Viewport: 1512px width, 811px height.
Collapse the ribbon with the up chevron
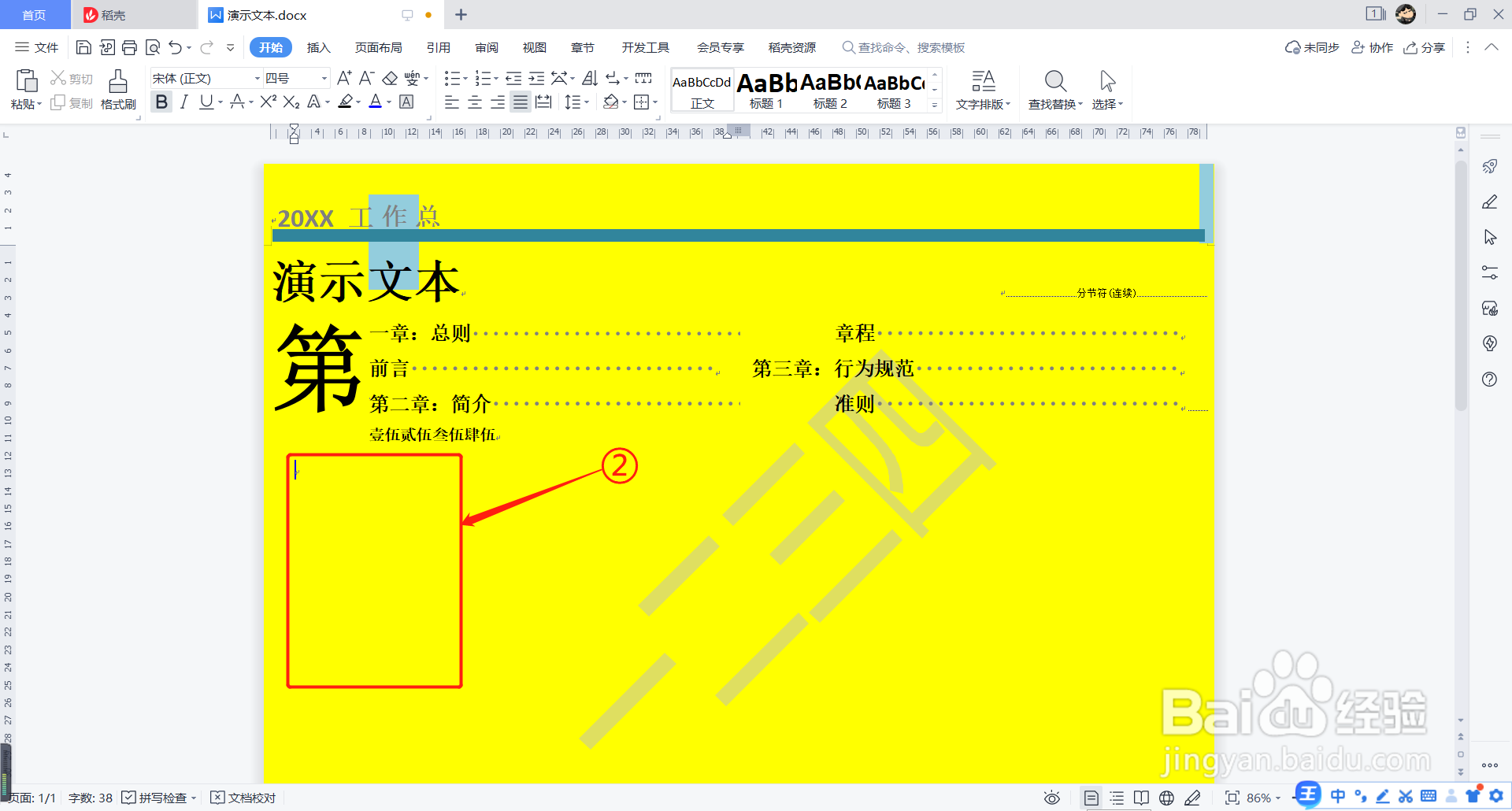[1492, 47]
